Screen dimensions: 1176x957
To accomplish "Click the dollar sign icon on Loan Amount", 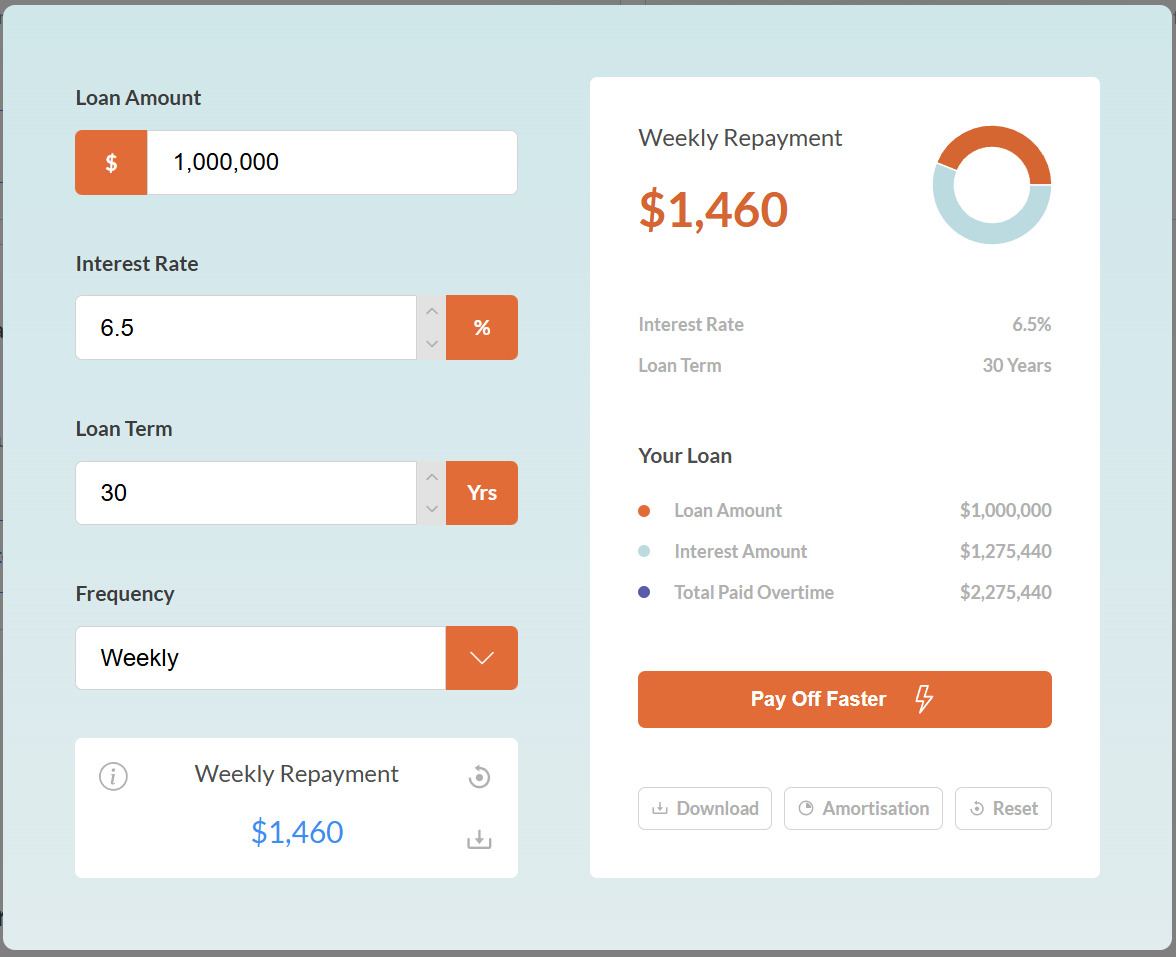I will pyautogui.click(x=111, y=163).
